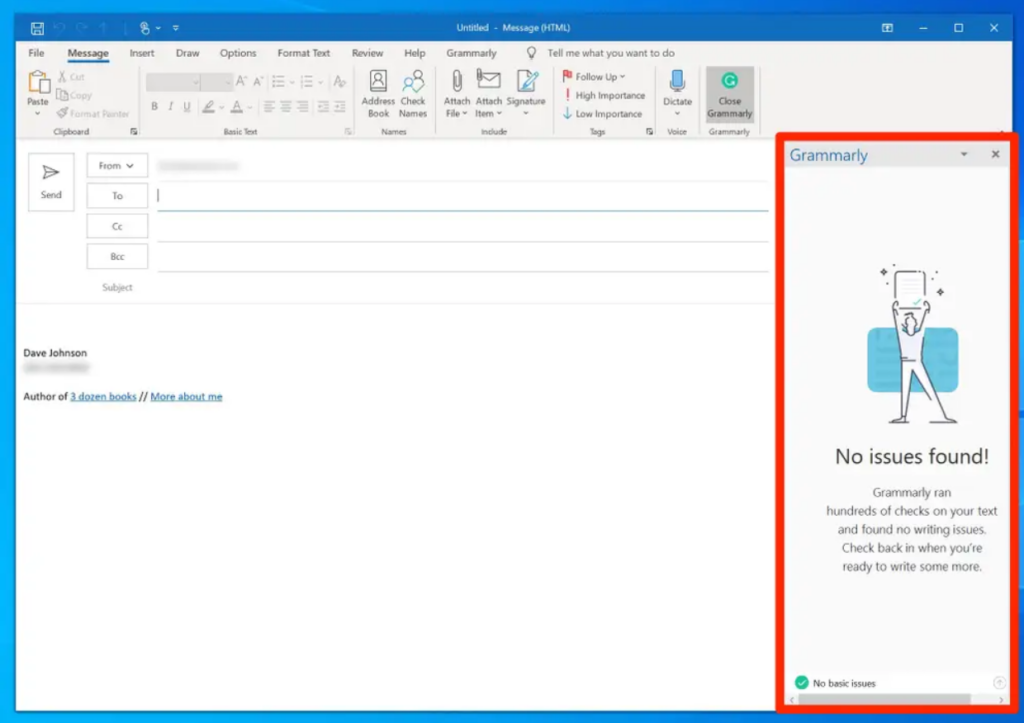This screenshot has width=1024, height=723.
Task: Open the font name dropdown
Action: 195,82
